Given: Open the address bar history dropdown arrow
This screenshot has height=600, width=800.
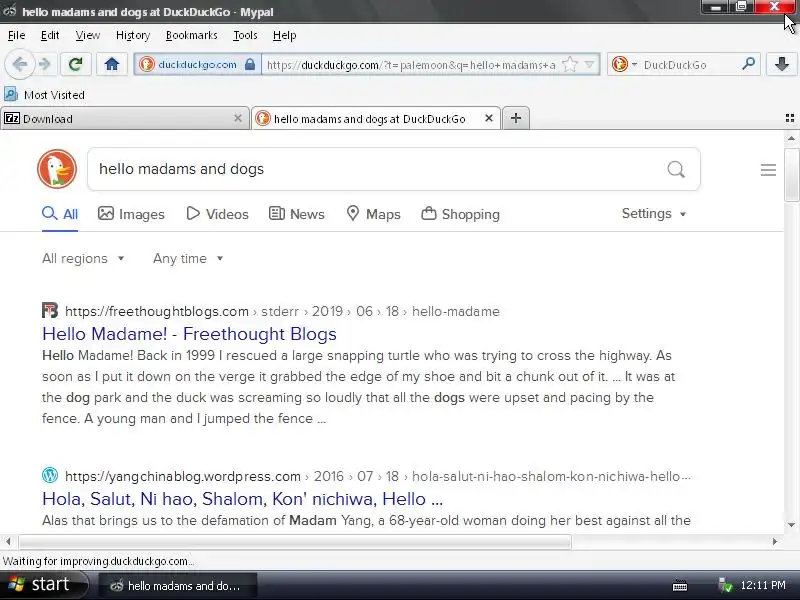Looking at the screenshot, I should [x=590, y=65].
